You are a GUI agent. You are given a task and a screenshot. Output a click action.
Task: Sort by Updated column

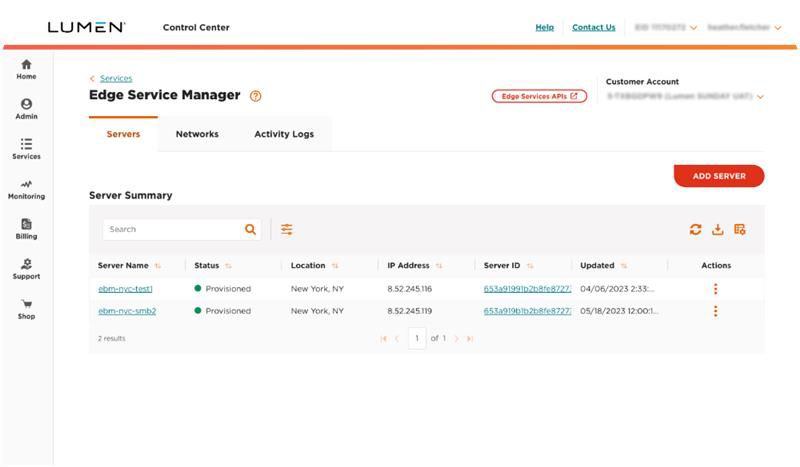623,266
